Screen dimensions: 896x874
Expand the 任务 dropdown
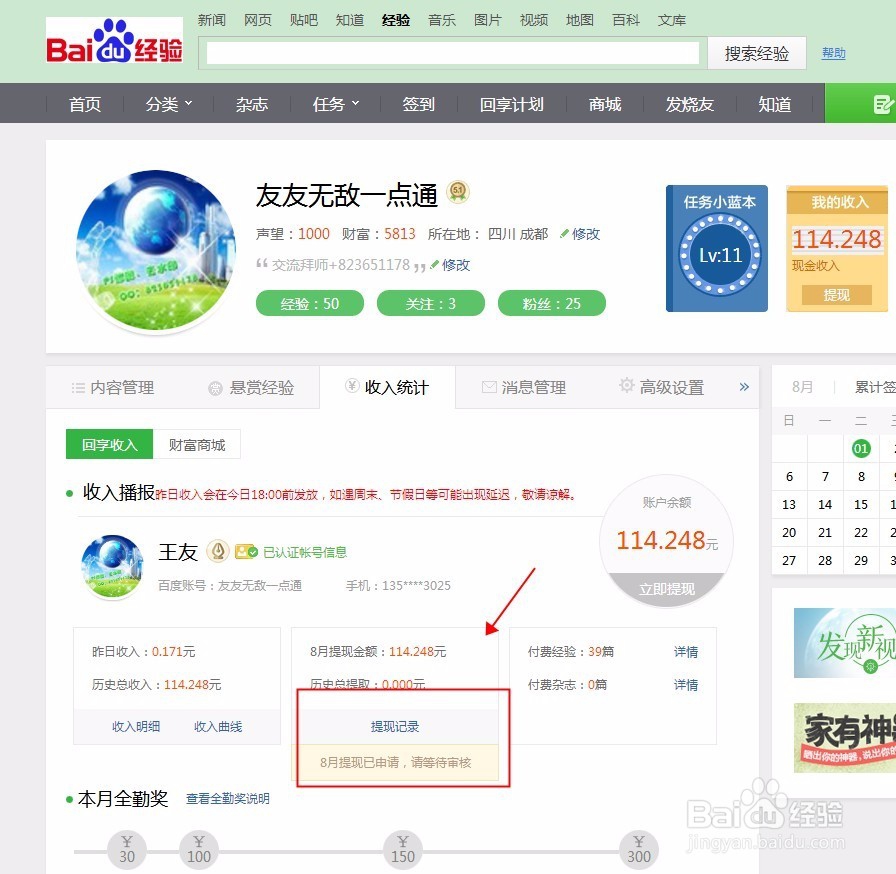334,103
